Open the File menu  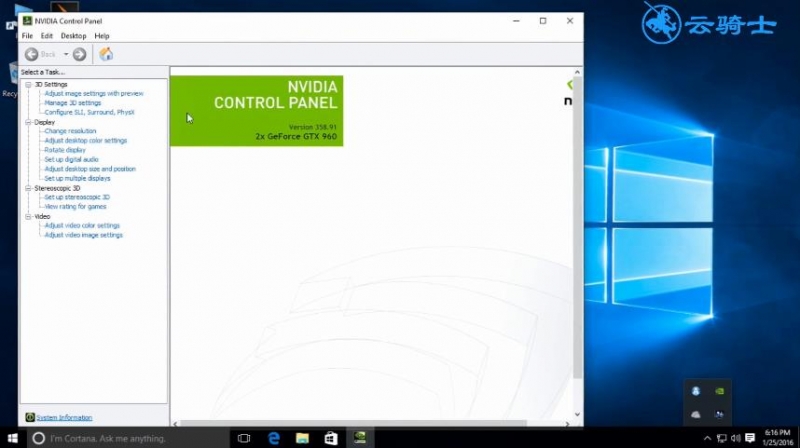[27, 36]
